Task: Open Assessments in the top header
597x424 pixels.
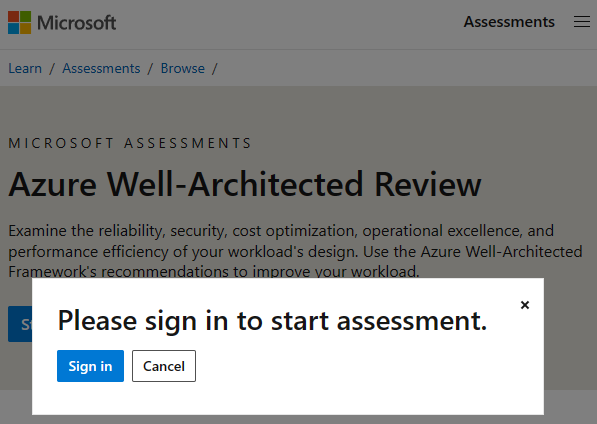Action: pyautogui.click(x=509, y=22)
